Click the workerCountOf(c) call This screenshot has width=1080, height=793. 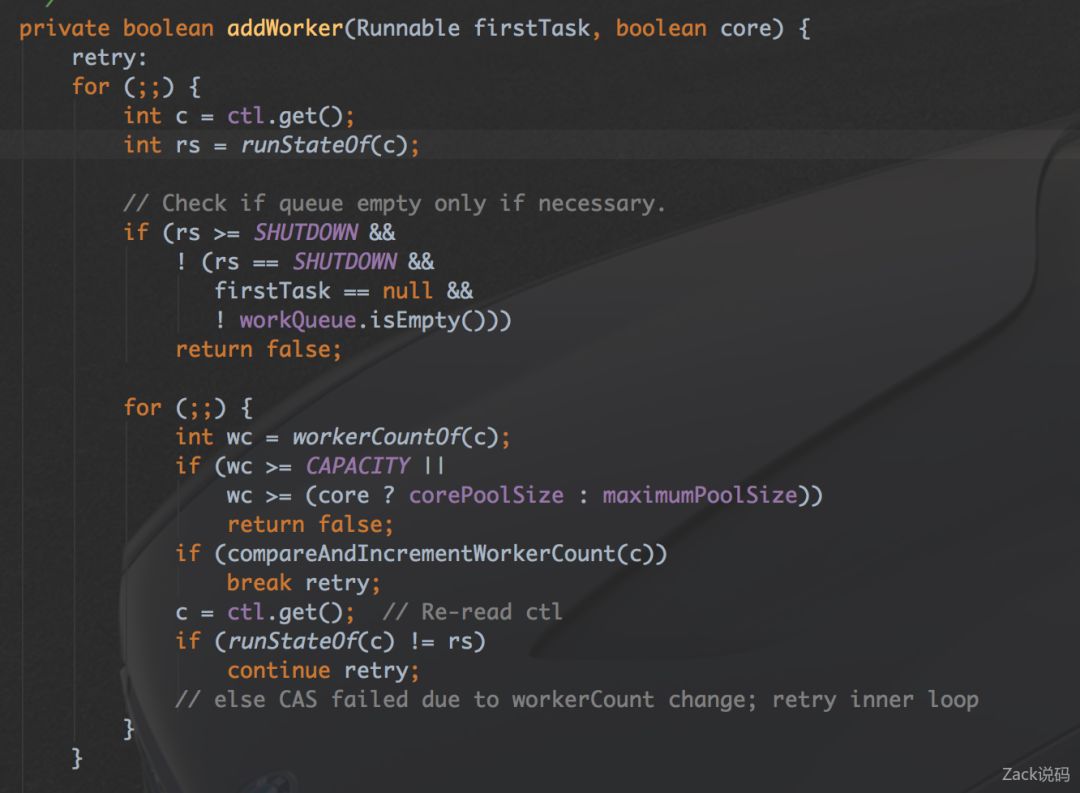[x=395, y=437]
